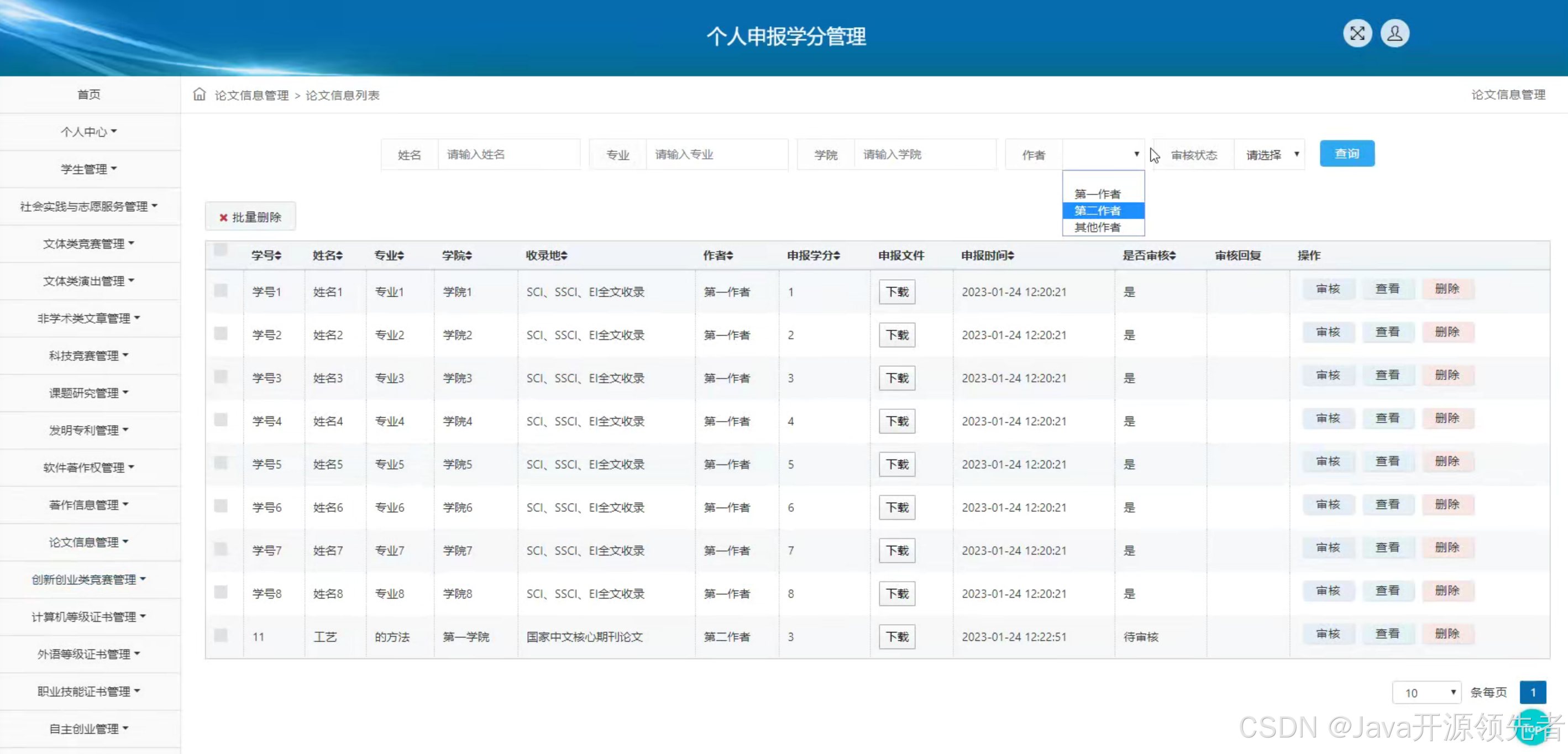Open the 审核状态 请选择 dropdown
The width and height of the screenshot is (1568, 754).
(x=1270, y=155)
